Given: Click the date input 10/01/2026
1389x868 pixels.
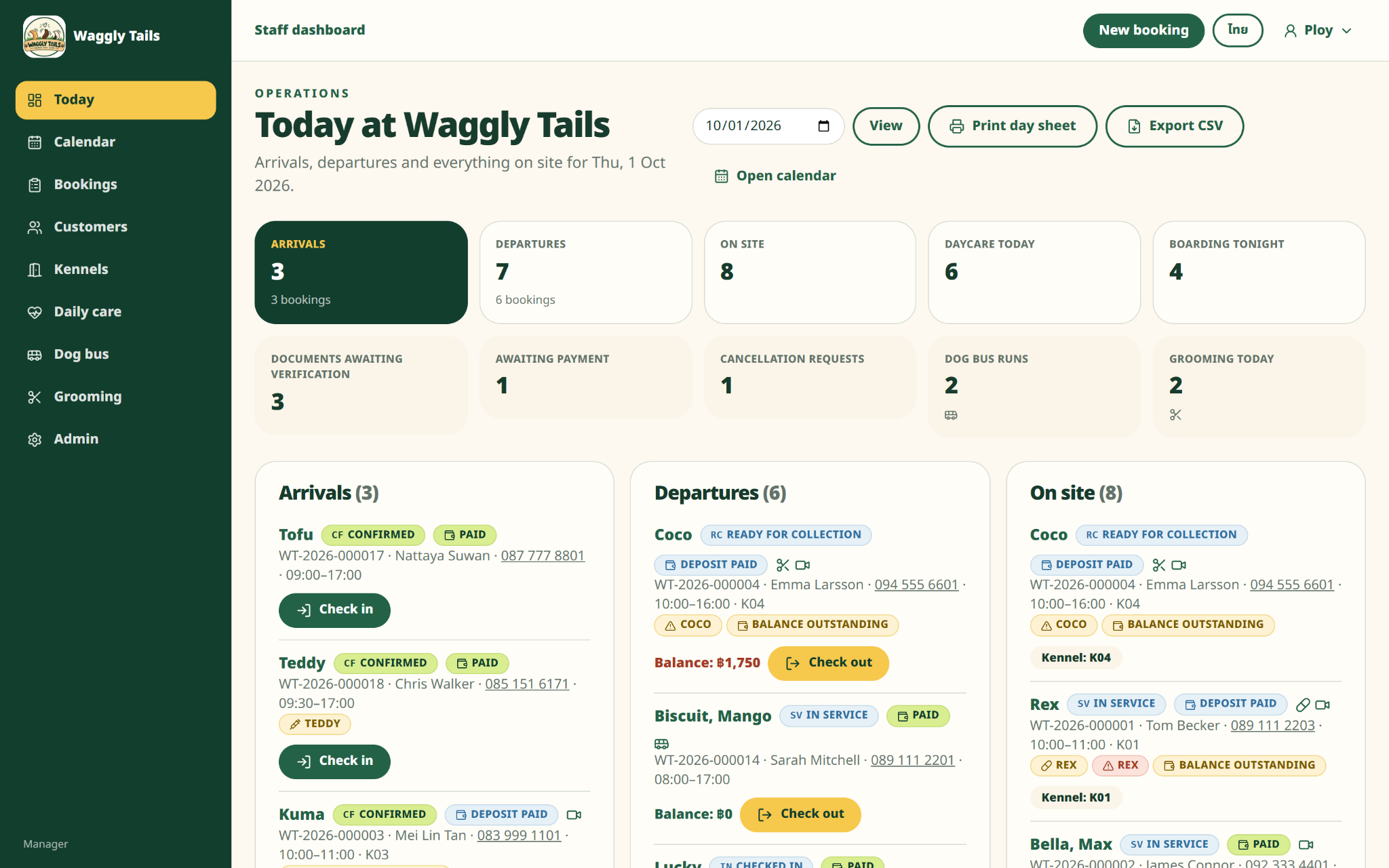Looking at the screenshot, I should [768, 126].
